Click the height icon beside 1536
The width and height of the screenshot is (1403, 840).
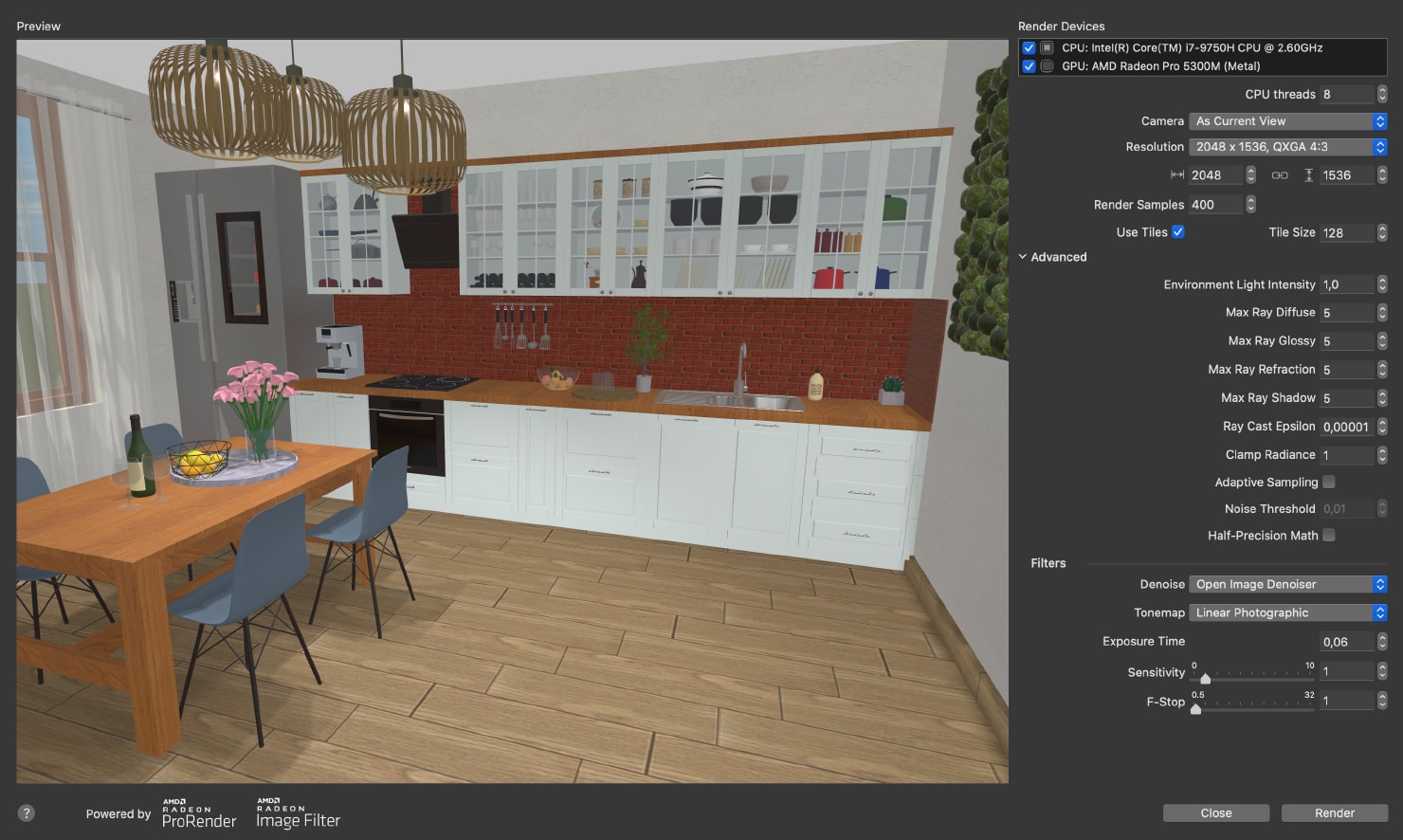coord(1308,175)
